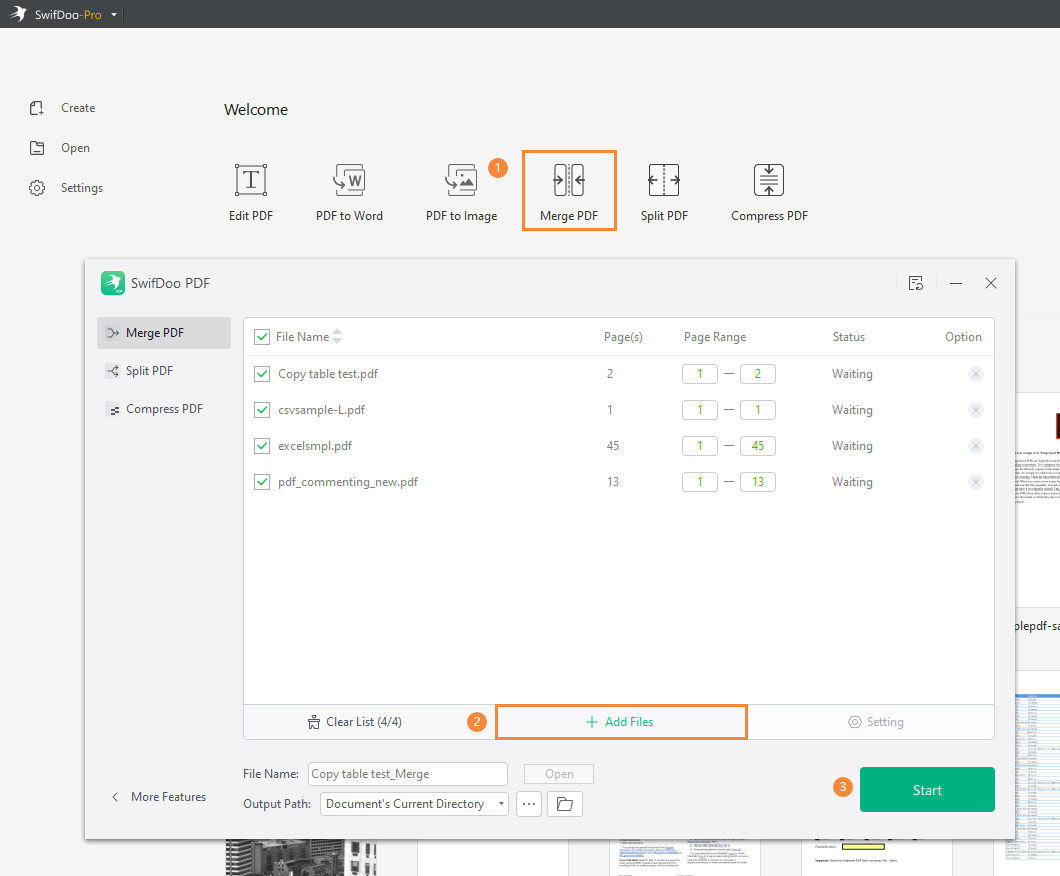Click the Option column header
Screen dimensions: 1060x876
click(x=963, y=337)
